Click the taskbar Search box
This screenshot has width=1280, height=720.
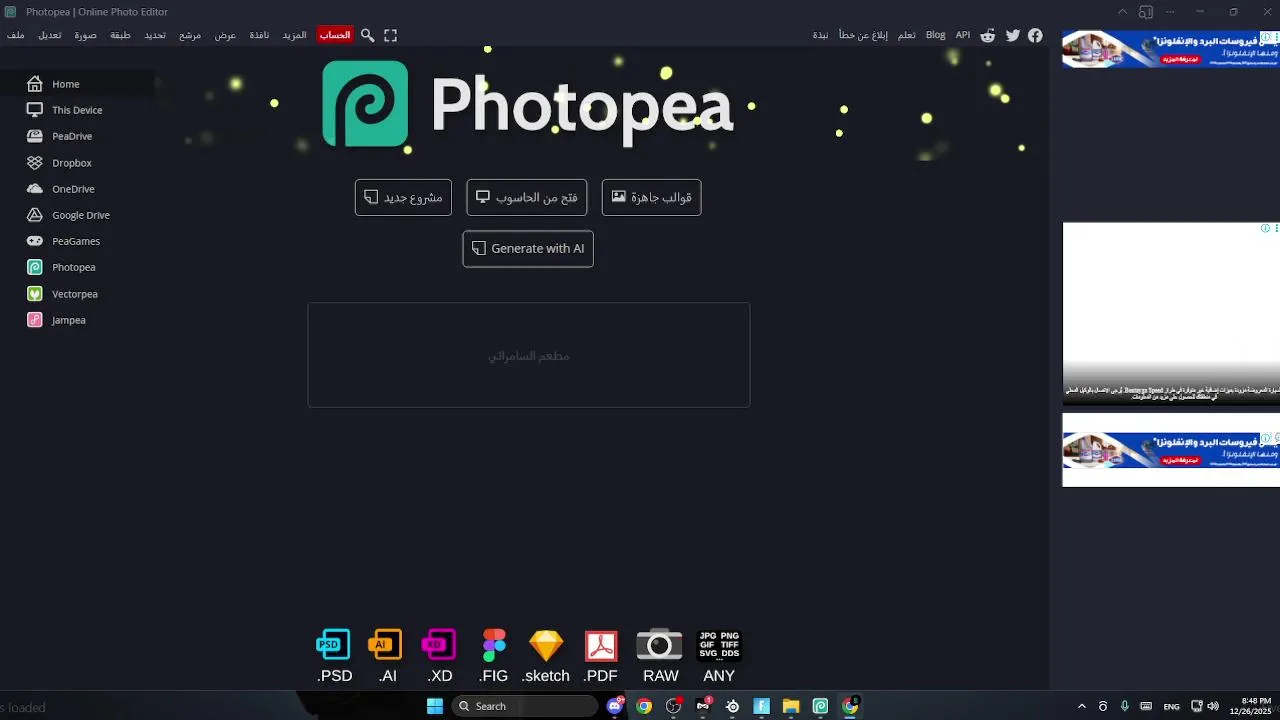525,706
